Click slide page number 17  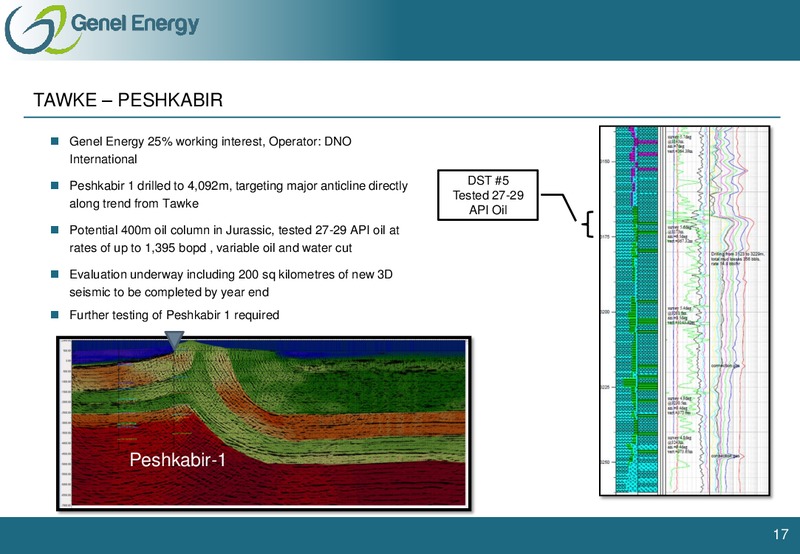pyautogui.click(x=781, y=534)
